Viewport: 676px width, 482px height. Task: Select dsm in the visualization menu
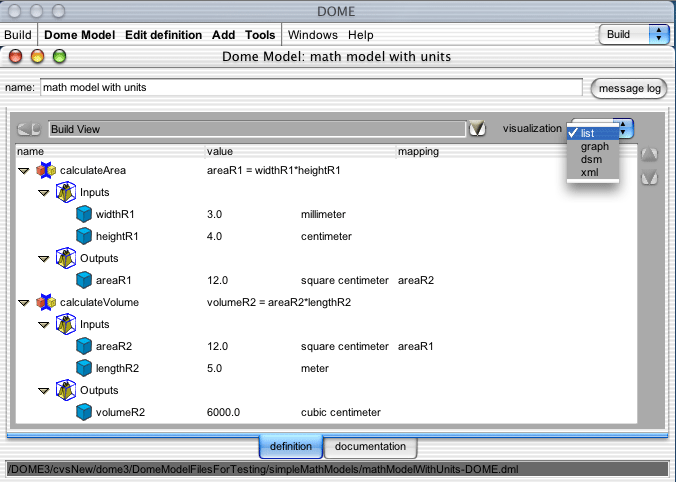click(593, 160)
